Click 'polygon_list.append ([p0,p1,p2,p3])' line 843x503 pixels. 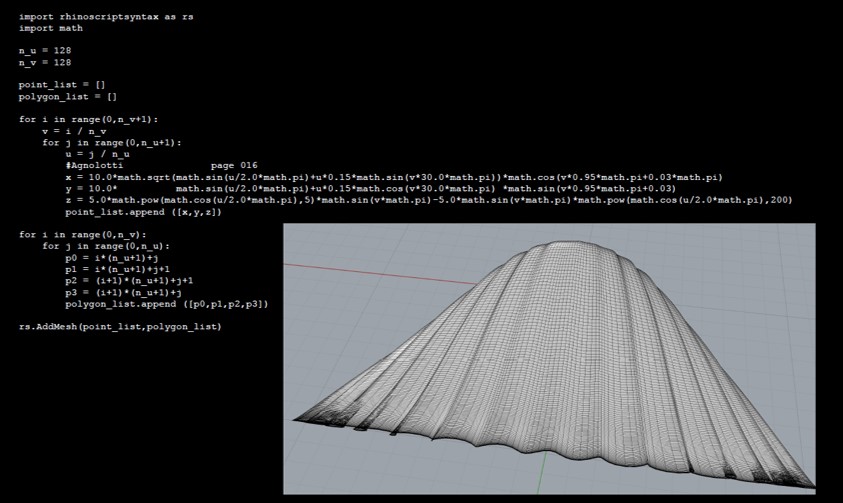coord(167,304)
